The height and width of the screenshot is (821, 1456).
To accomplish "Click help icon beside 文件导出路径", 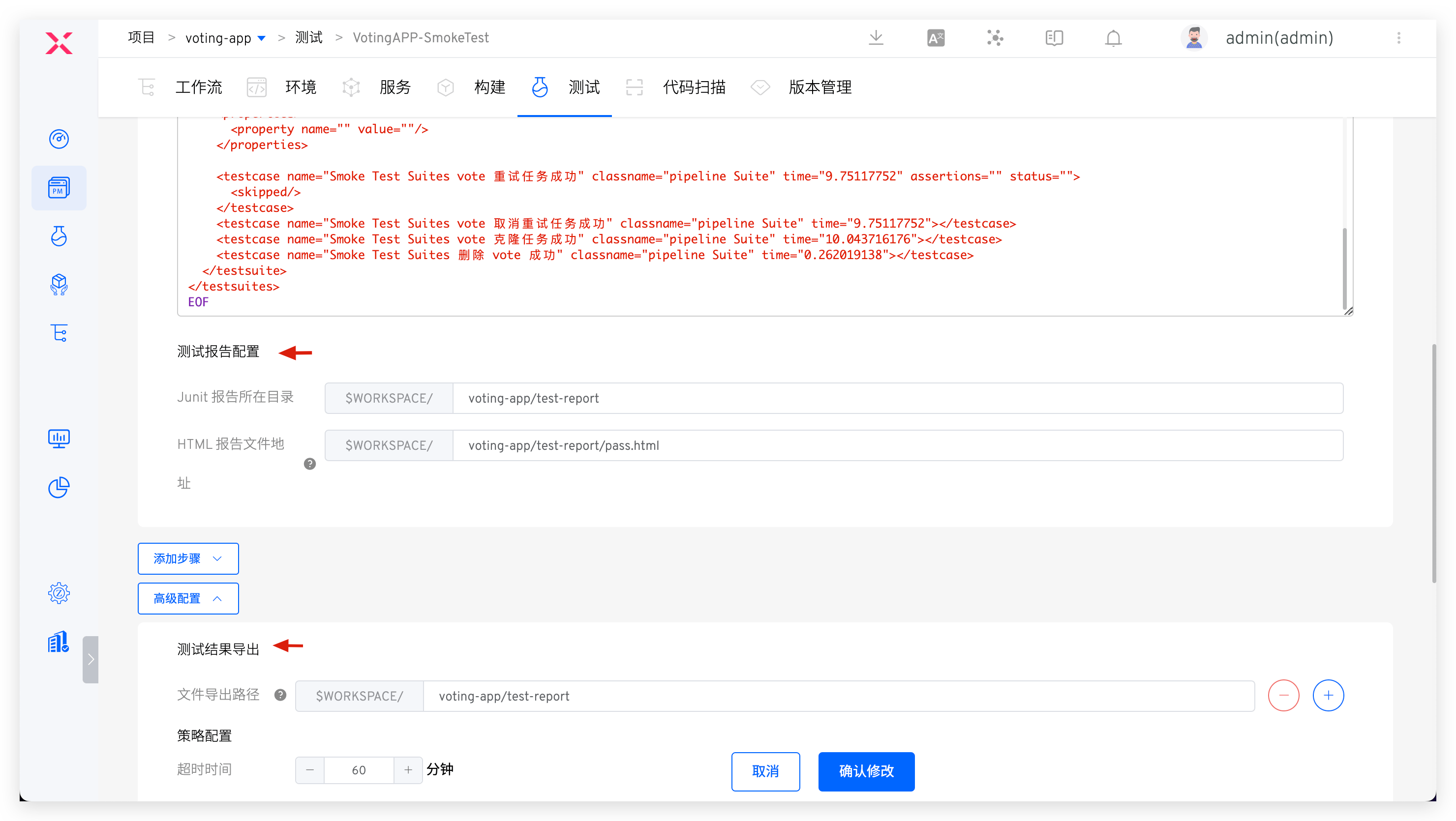I will (280, 695).
